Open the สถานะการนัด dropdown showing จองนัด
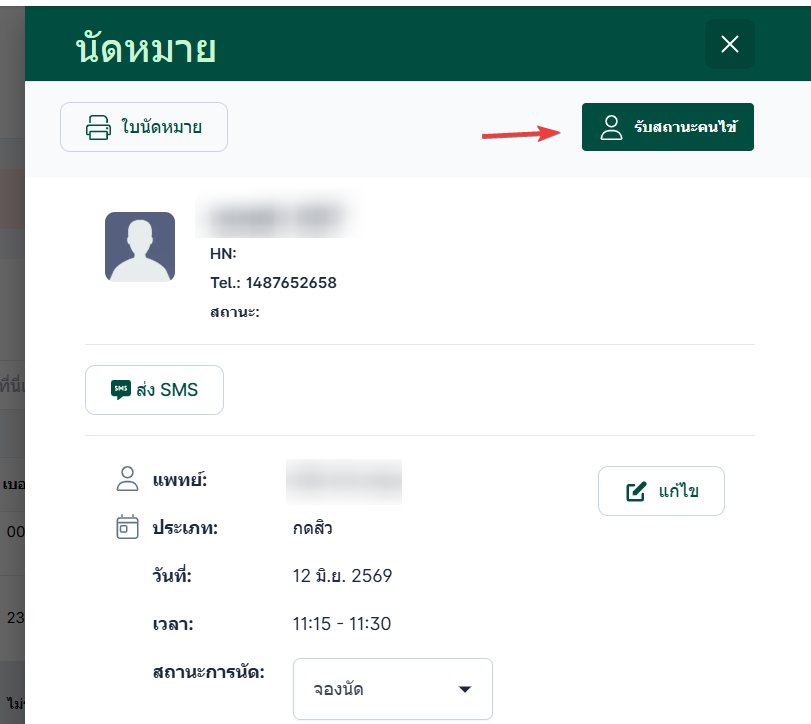Screen dimensions: 811x724 (393, 689)
